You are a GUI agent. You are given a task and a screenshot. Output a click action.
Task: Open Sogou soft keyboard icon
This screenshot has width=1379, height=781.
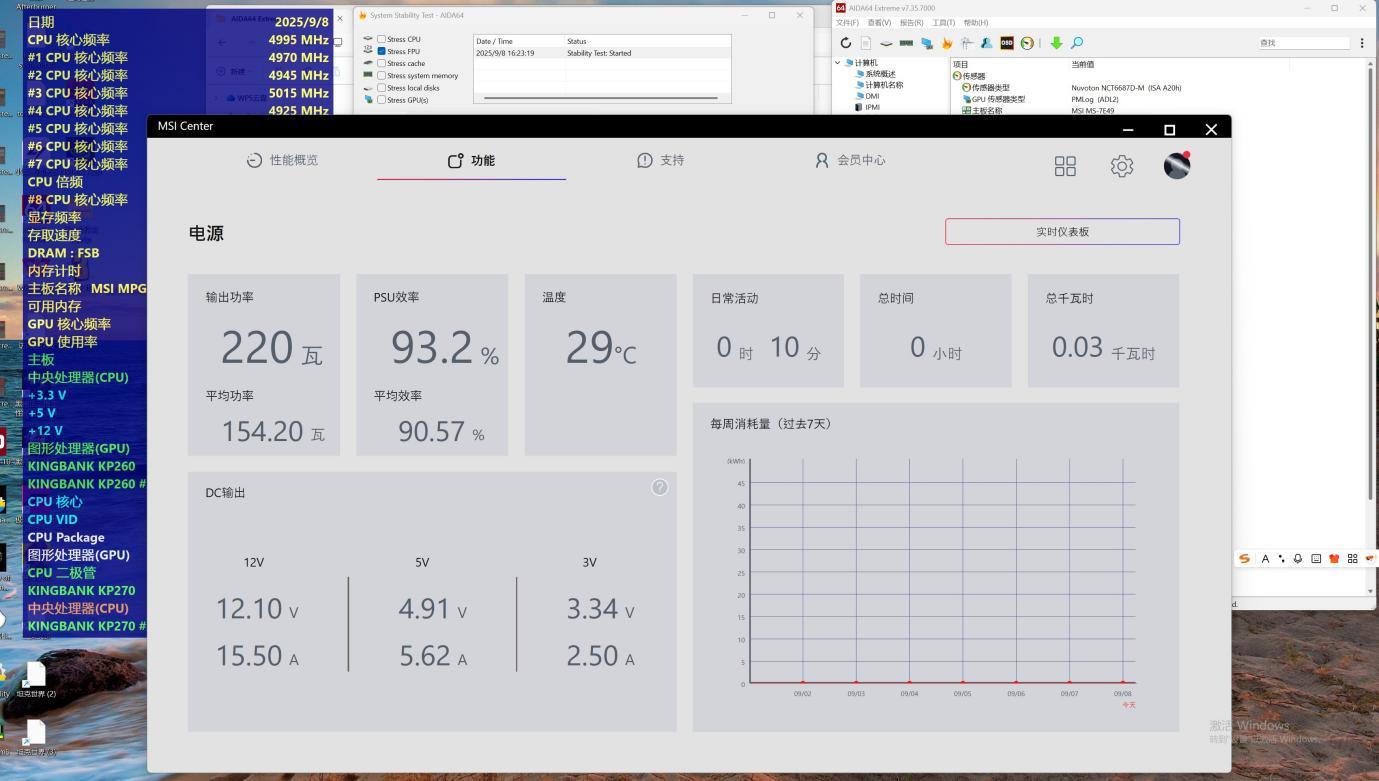(x=1316, y=559)
